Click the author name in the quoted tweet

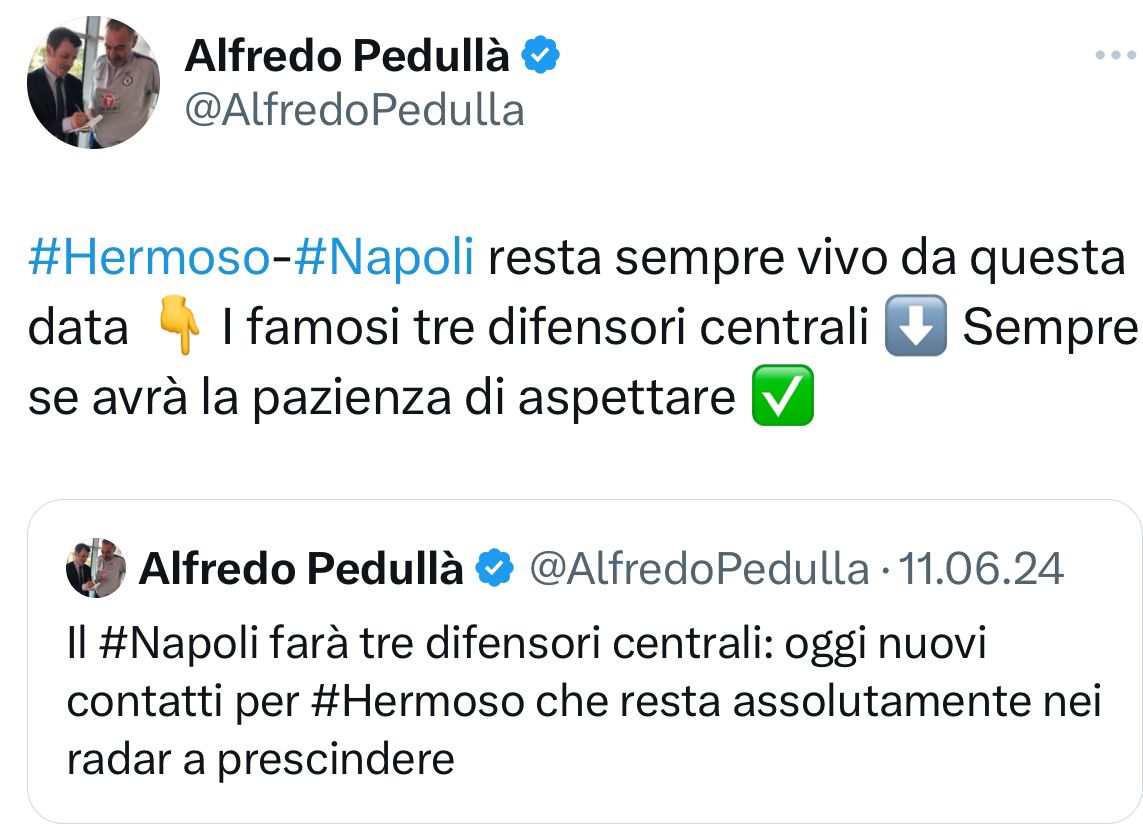click(x=301, y=569)
